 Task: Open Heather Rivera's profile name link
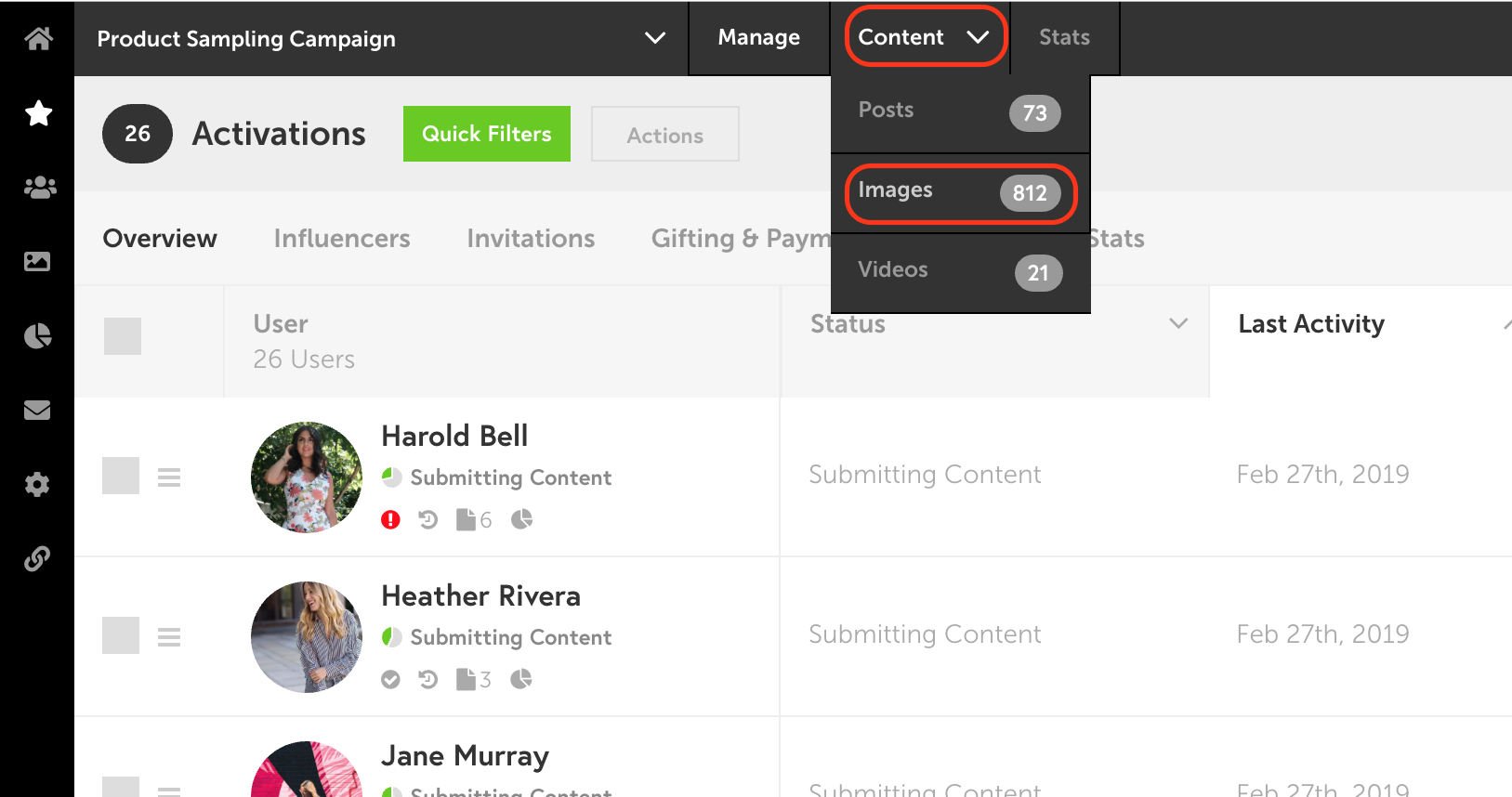(x=480, y=595)
